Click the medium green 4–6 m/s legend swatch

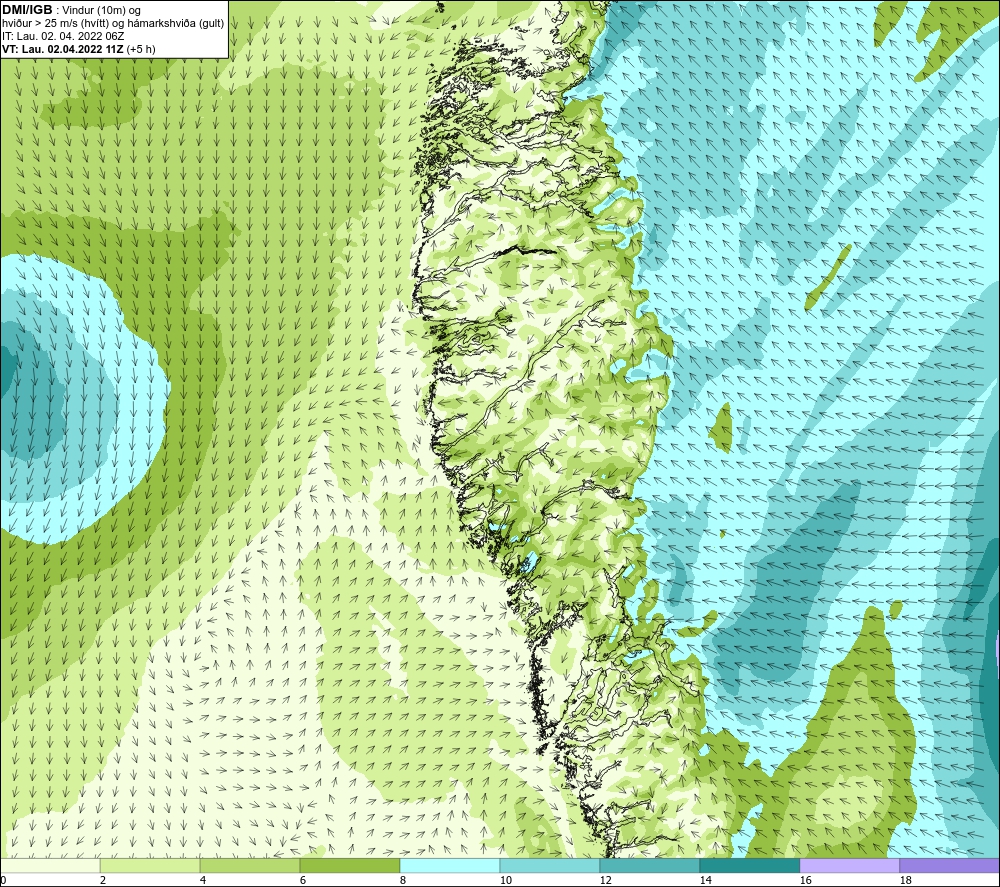click(x=250, y=866)
